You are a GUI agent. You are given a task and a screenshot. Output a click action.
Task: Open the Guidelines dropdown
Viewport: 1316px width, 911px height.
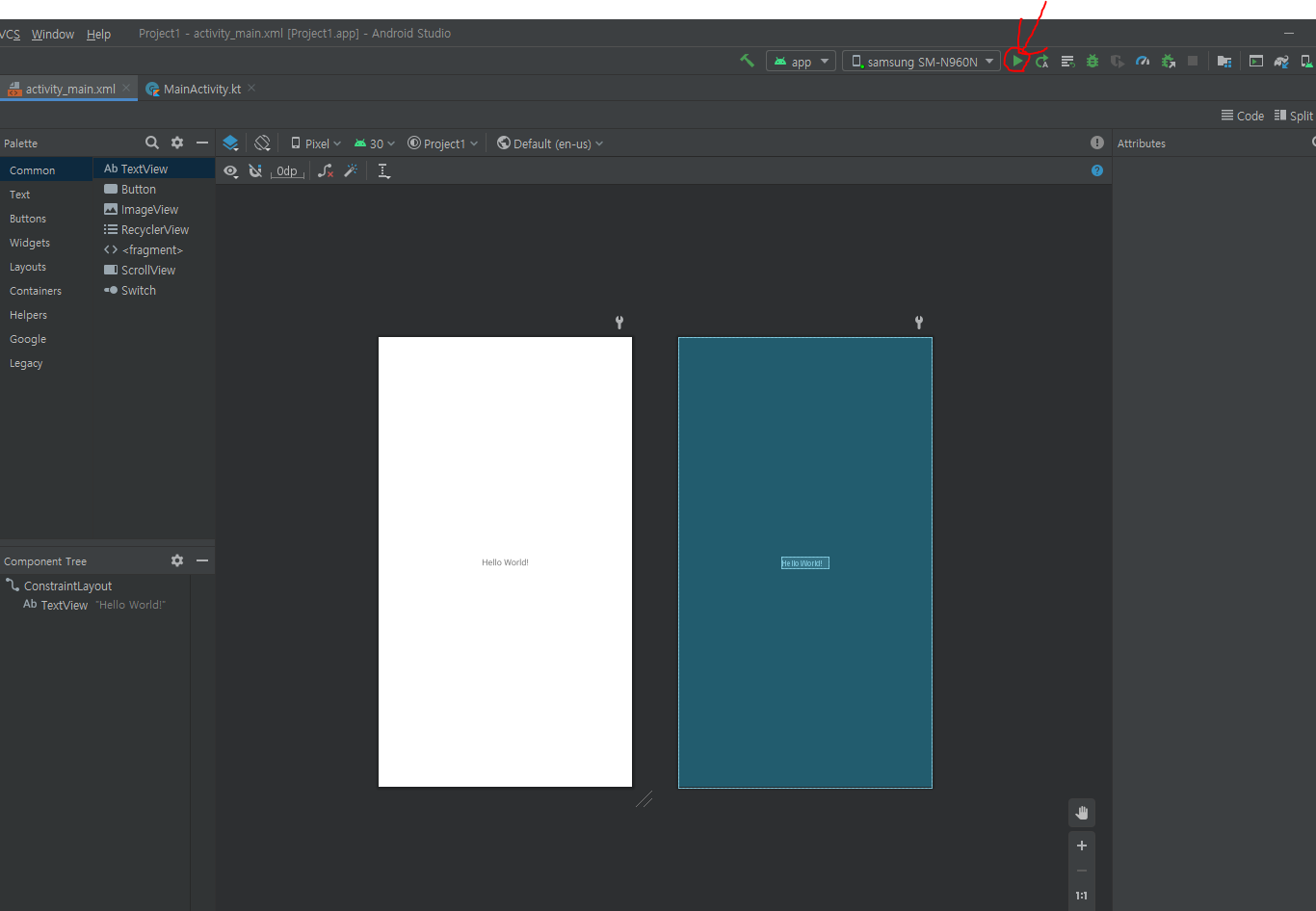click(383, 170)
